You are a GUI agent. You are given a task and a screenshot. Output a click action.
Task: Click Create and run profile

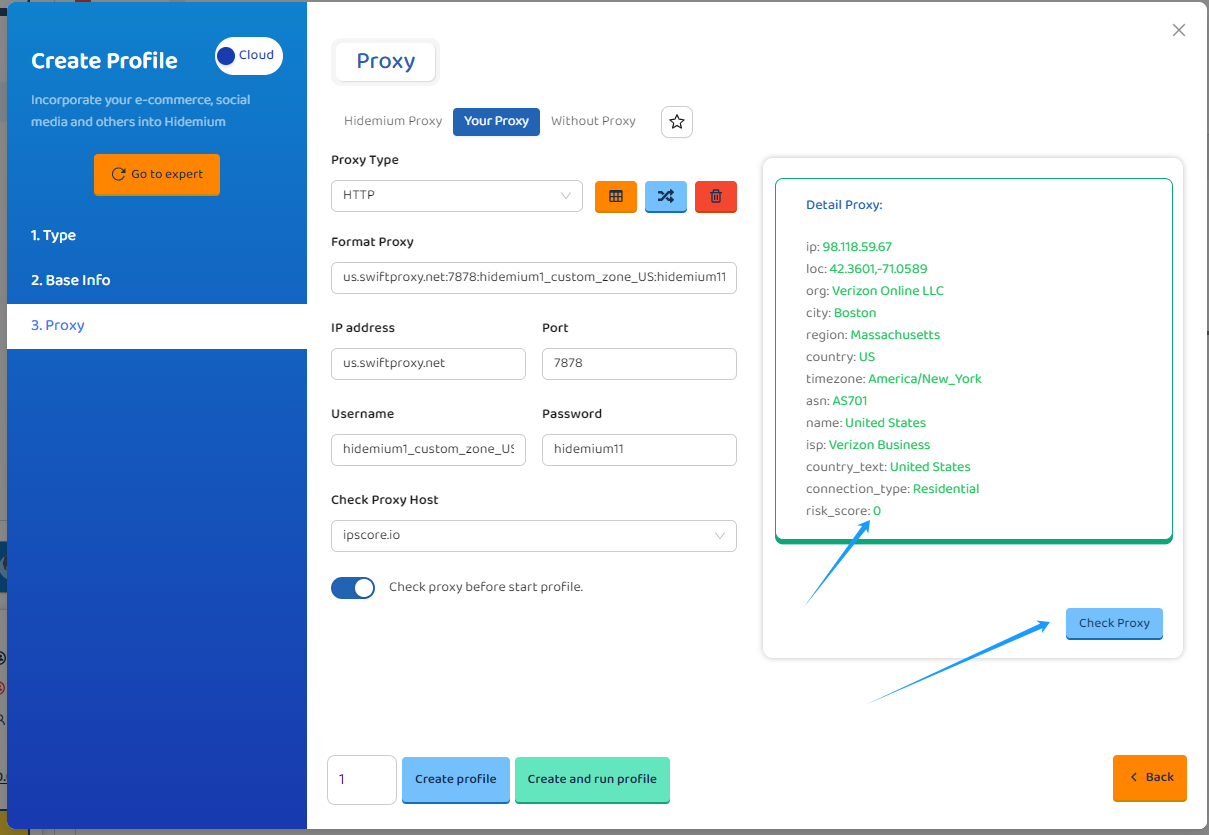(x=592, y=779)
